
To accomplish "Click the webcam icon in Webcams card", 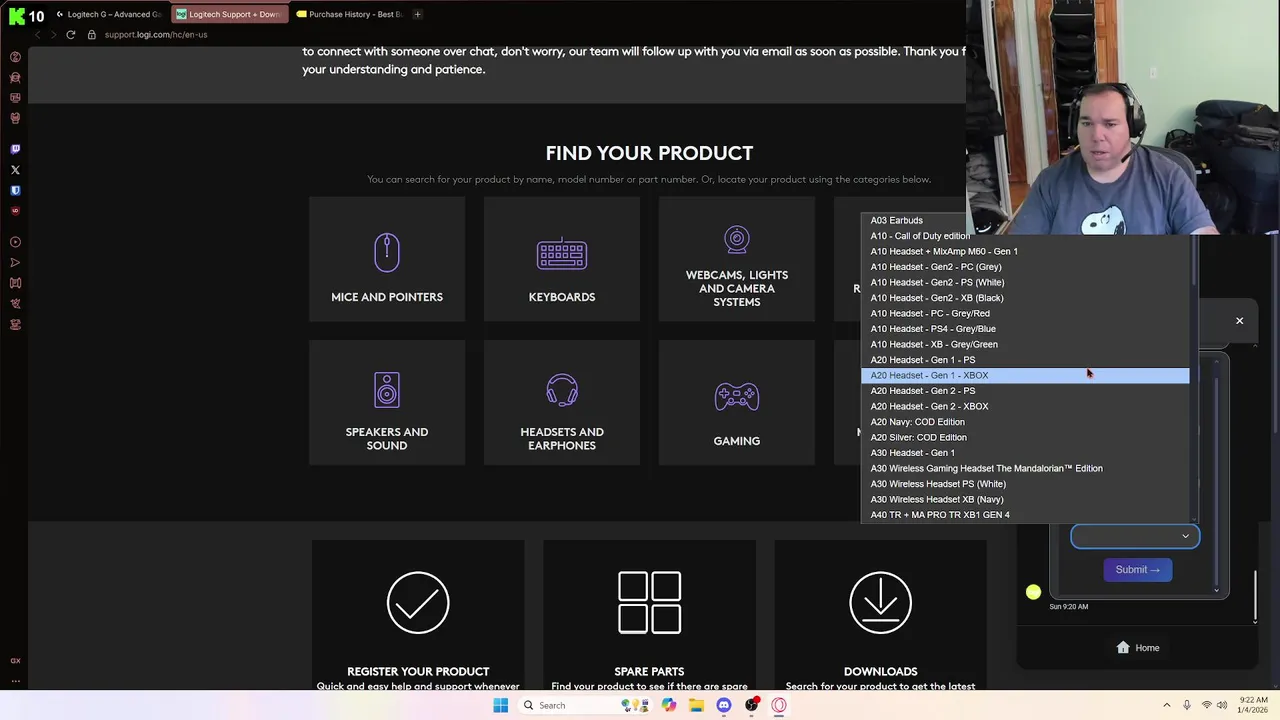I will pyautogui.click(x=737, y=240).
